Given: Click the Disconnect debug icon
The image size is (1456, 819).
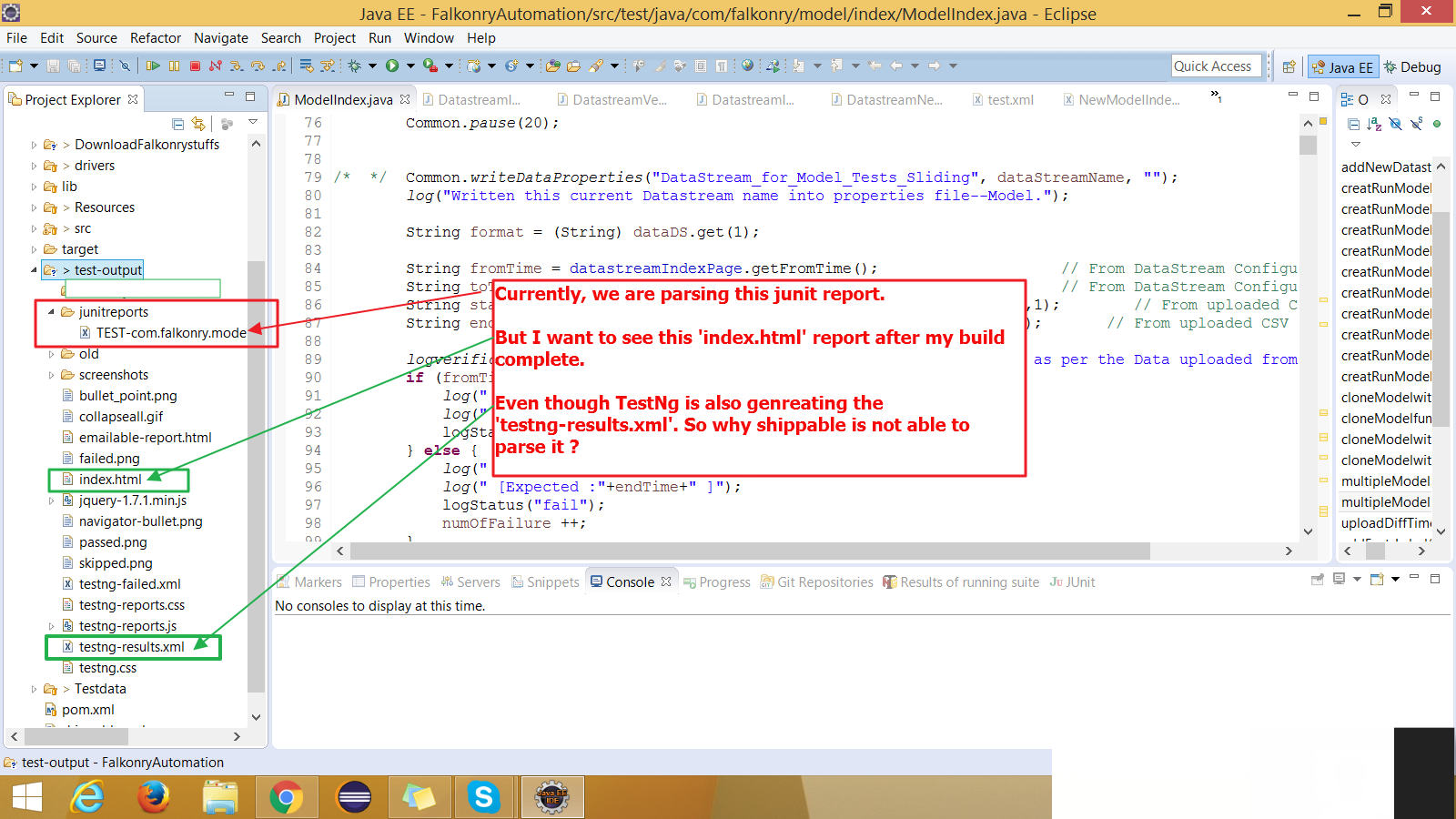Looking at the screenshot, I should pyautogui.click(x=216, y=66).
